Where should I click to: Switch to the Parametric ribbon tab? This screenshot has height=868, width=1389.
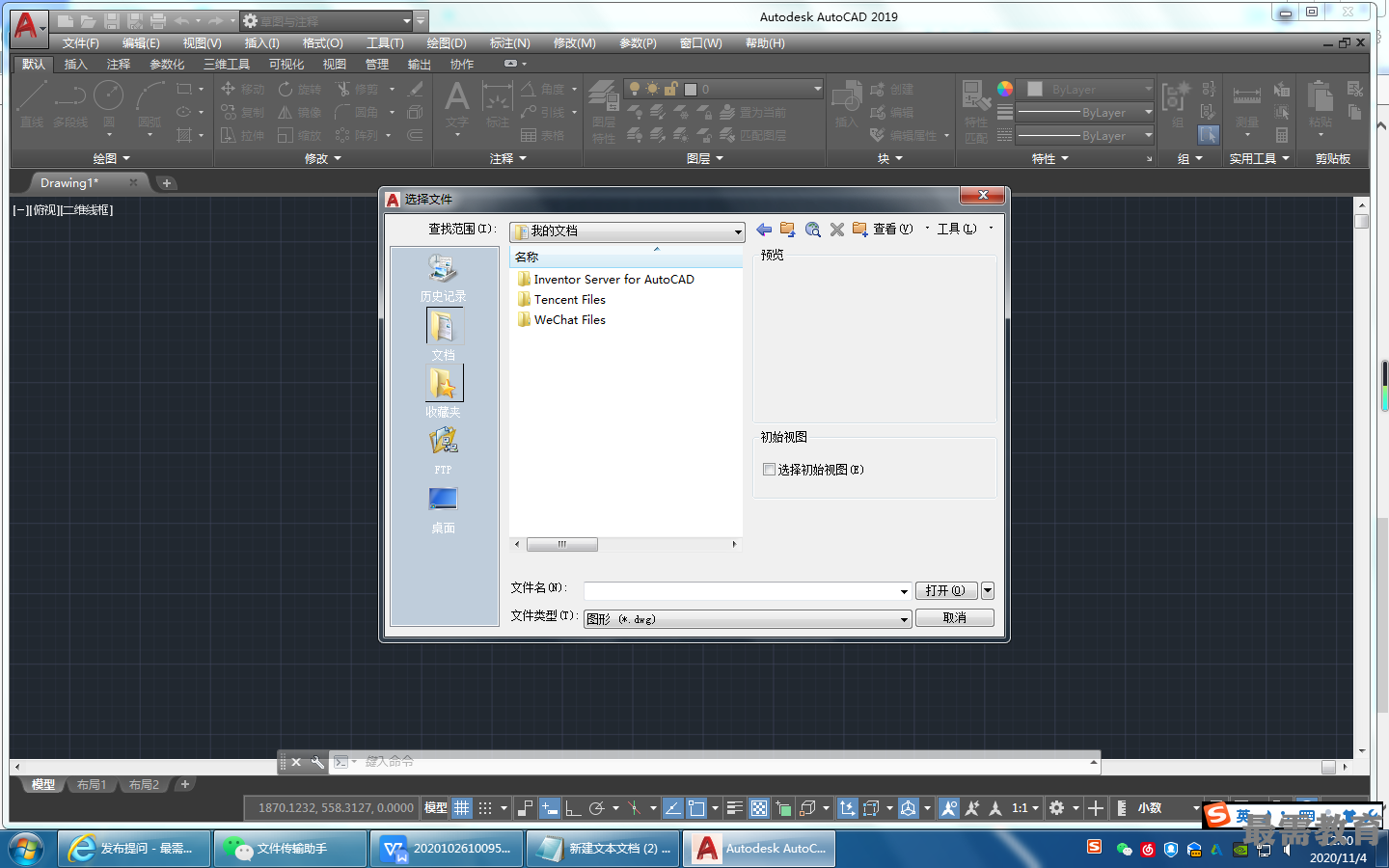167,65
